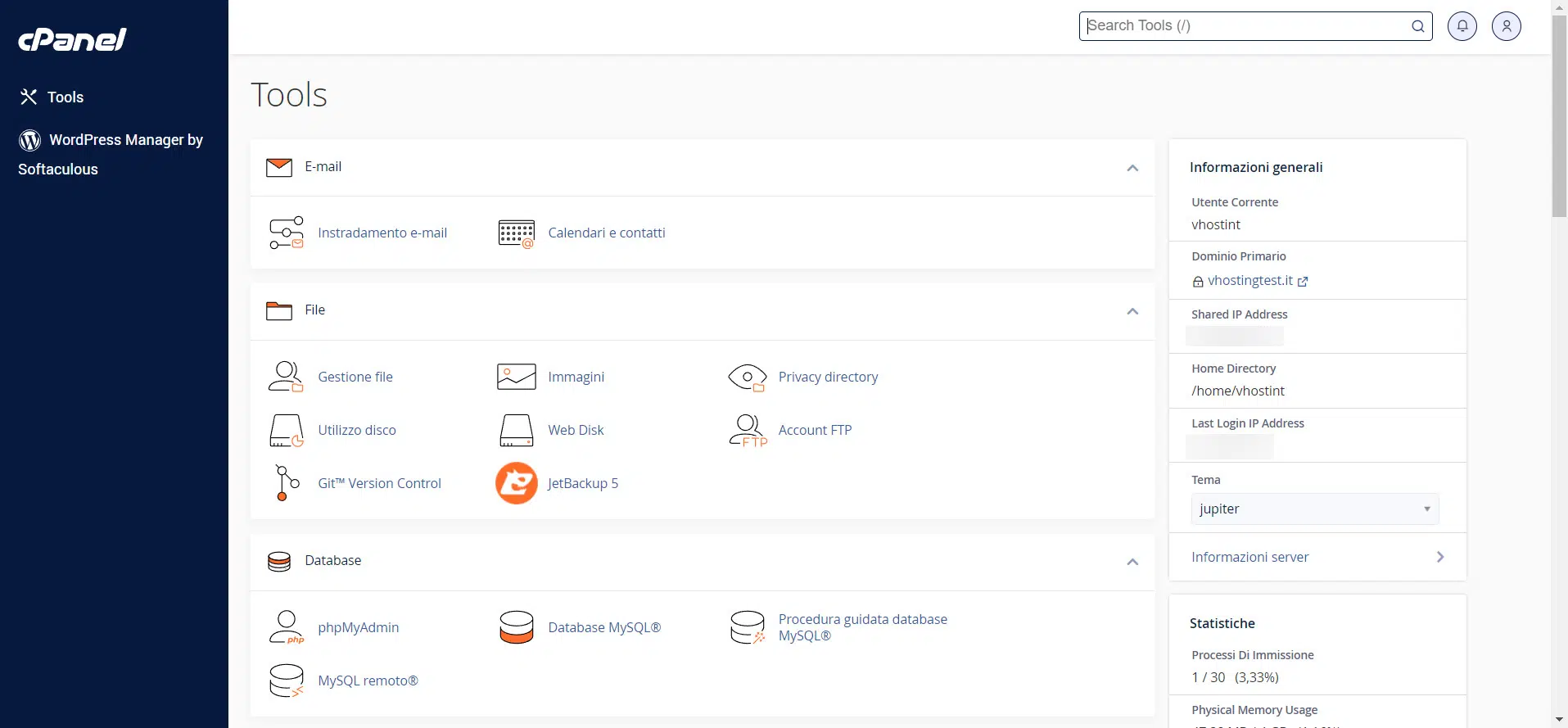Click the vhostint current user value
This screenshot has height=728, width=1568.
pyautogui.click(x=1216, y=224)
